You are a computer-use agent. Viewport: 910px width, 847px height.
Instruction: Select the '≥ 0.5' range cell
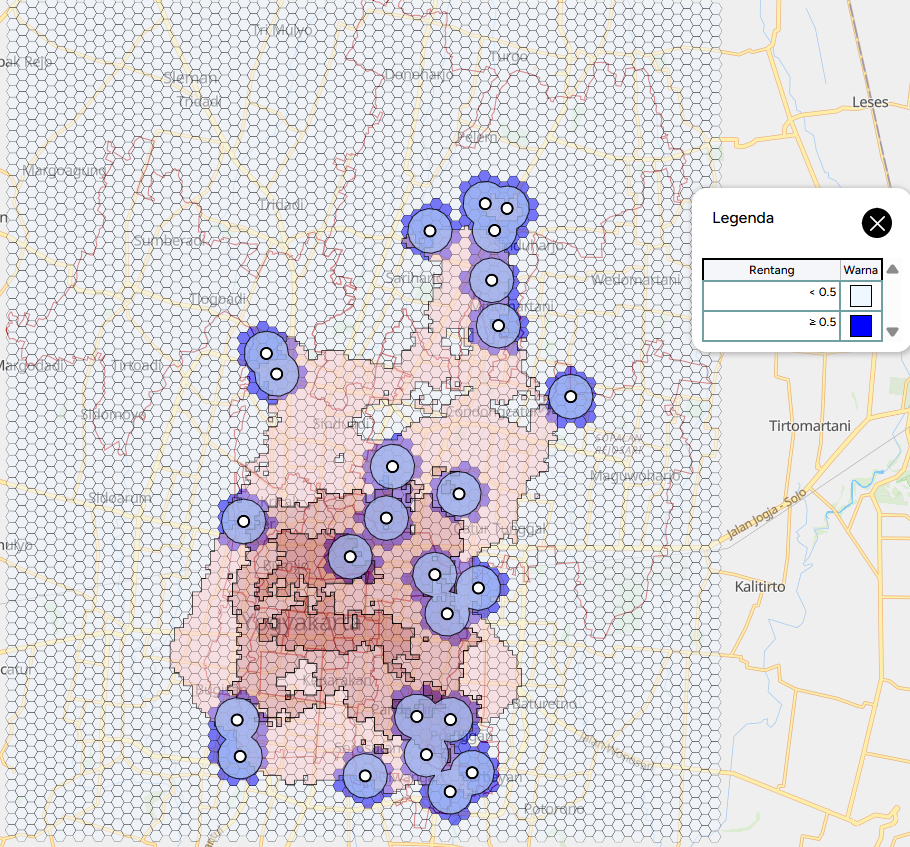pyautogui.click(x=771, y=326)
